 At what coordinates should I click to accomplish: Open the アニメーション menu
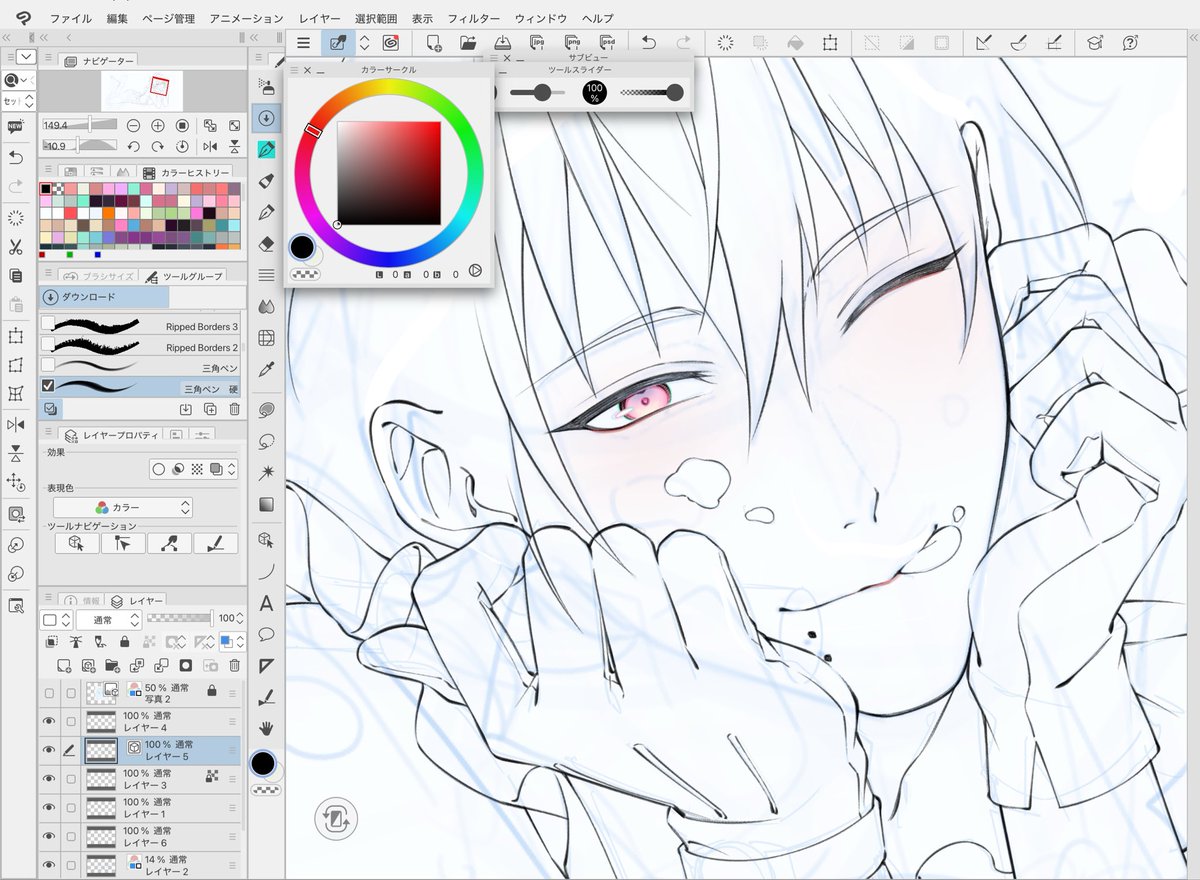click(246, 18)
